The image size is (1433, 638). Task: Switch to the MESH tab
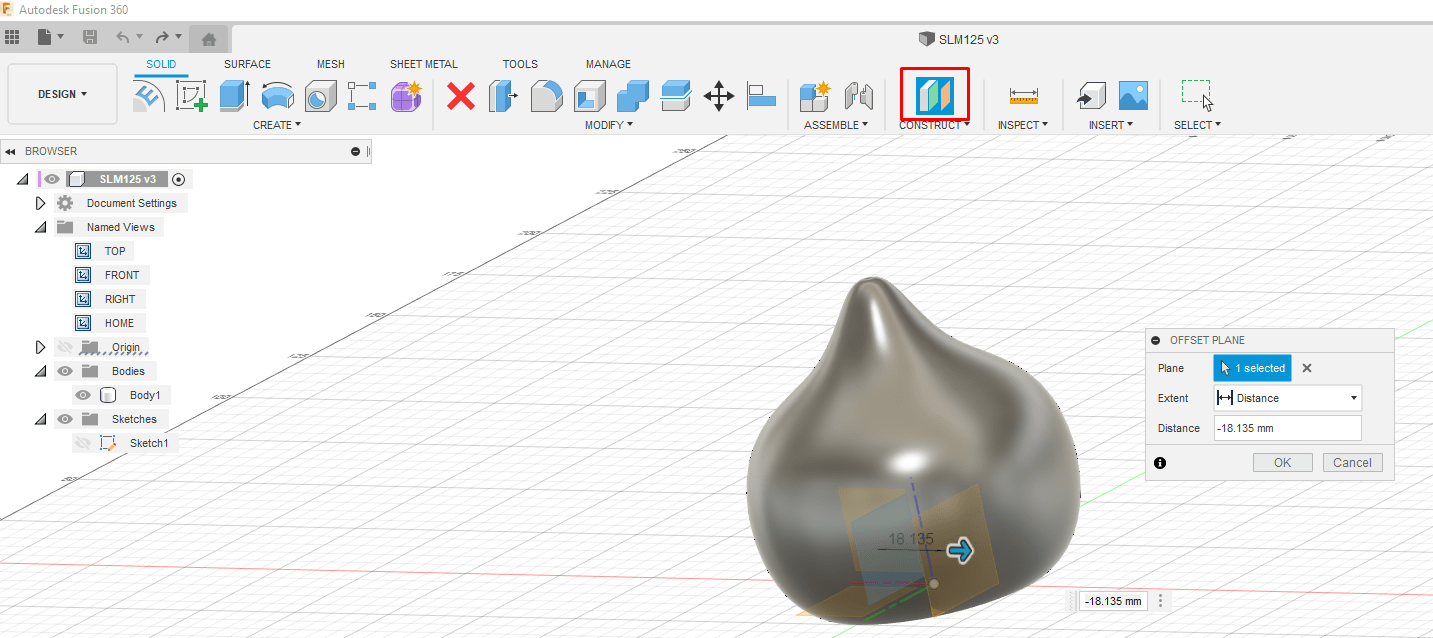pos(331,64)
